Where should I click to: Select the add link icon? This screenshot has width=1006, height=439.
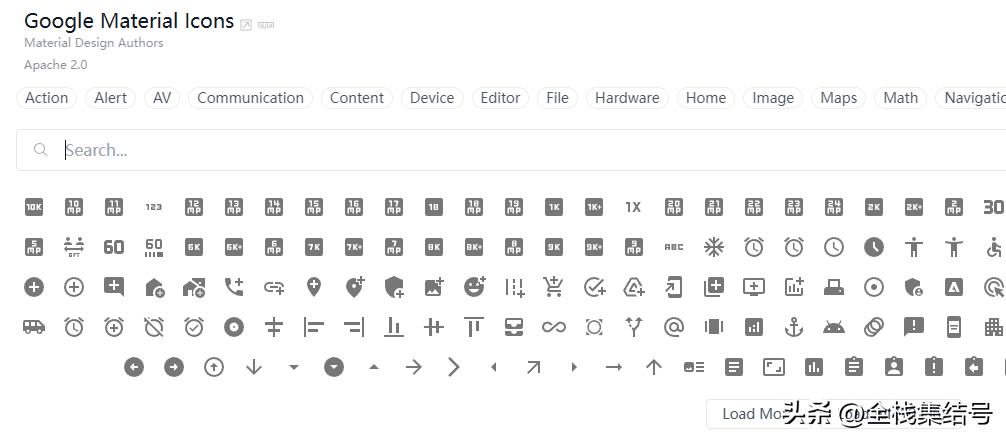274,287
